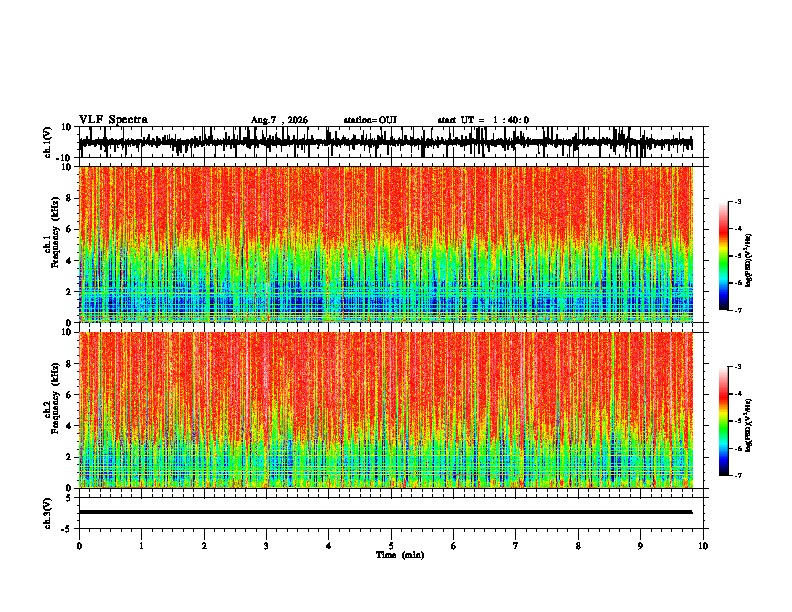
Task: Click the '6' kHz tick on ch.1 spectrogram axis
Action: click(x=70, y=229)
